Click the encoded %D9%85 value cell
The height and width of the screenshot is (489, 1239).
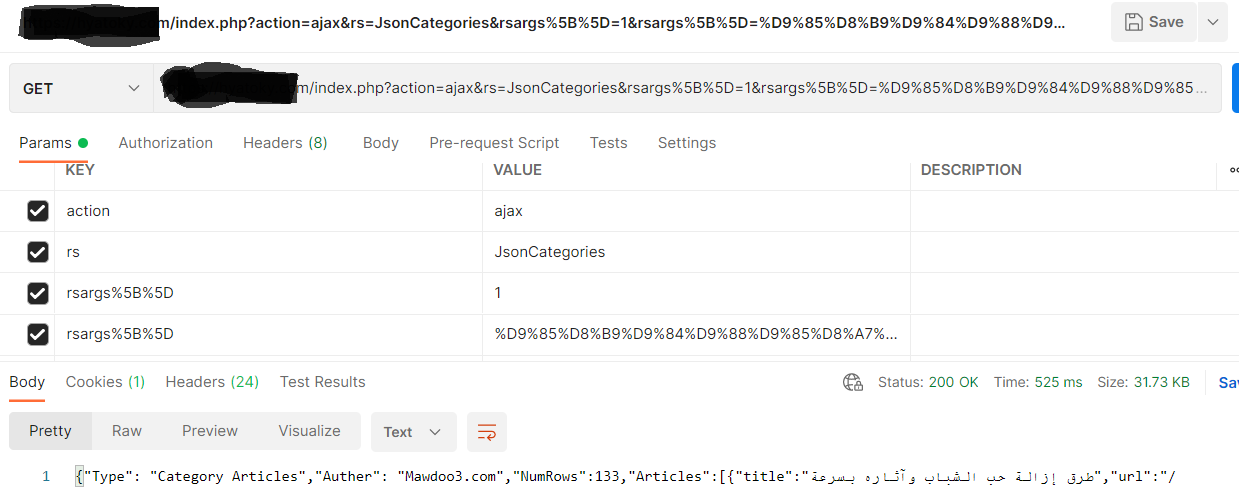coord(696,334)
